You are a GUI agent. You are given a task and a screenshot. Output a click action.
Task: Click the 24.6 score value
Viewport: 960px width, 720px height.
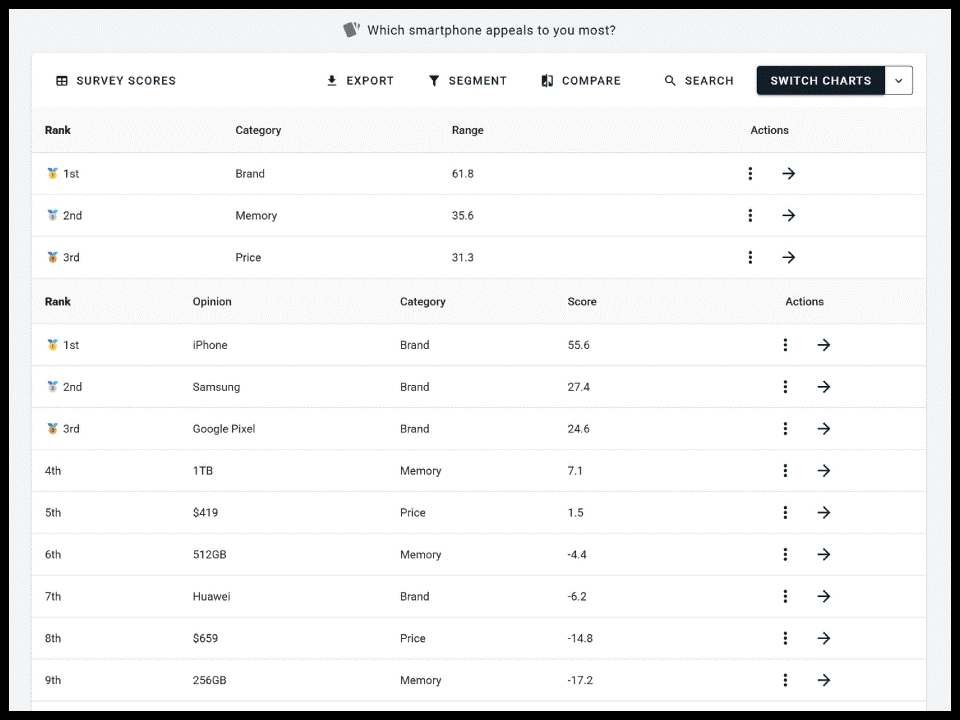coord(579,429)
